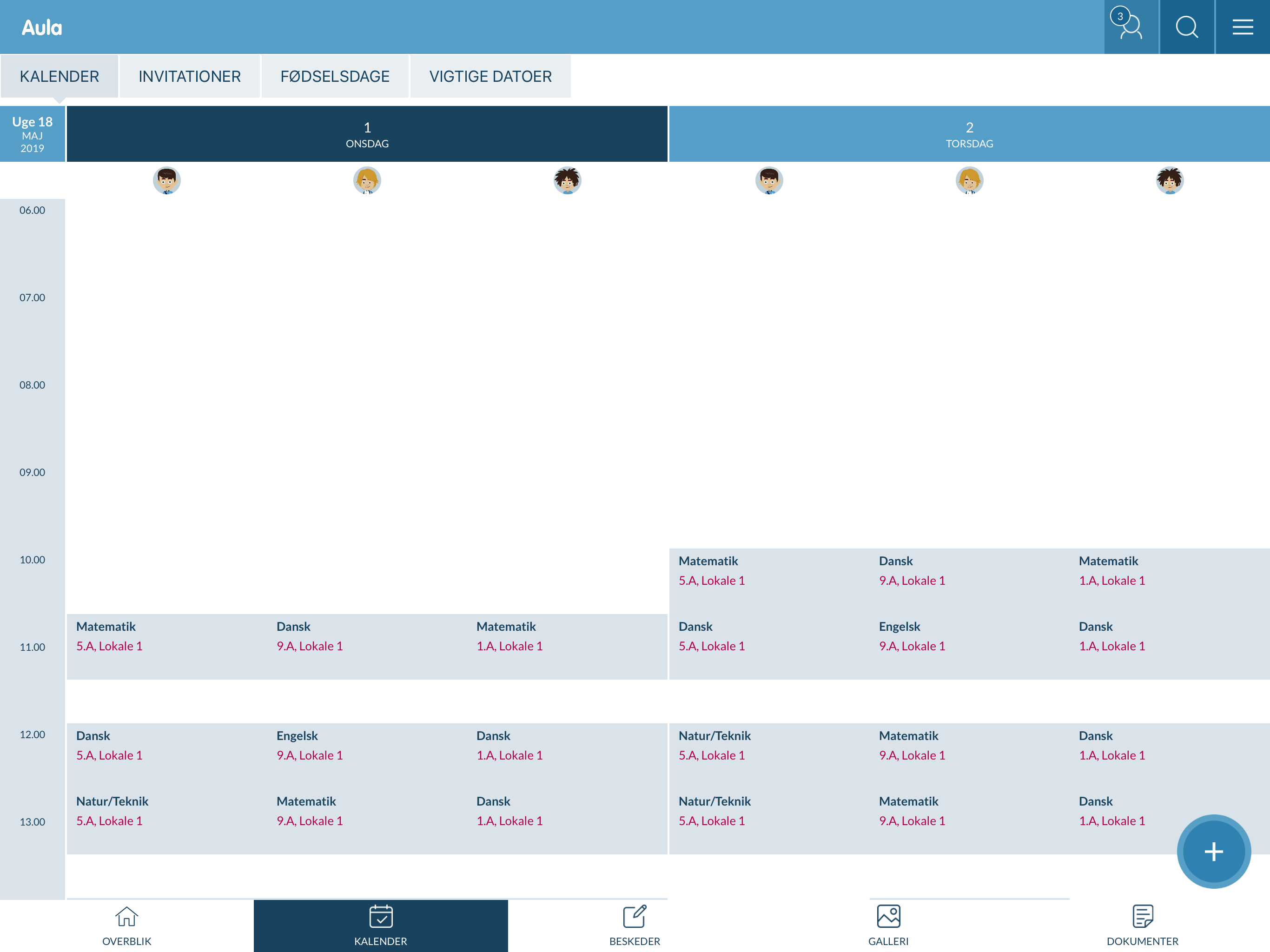The height and width of the screenshot is (952, 1270).
Task: Open Wednesday Engelsk 9.A lesson
Action: [x=310, y=745]
